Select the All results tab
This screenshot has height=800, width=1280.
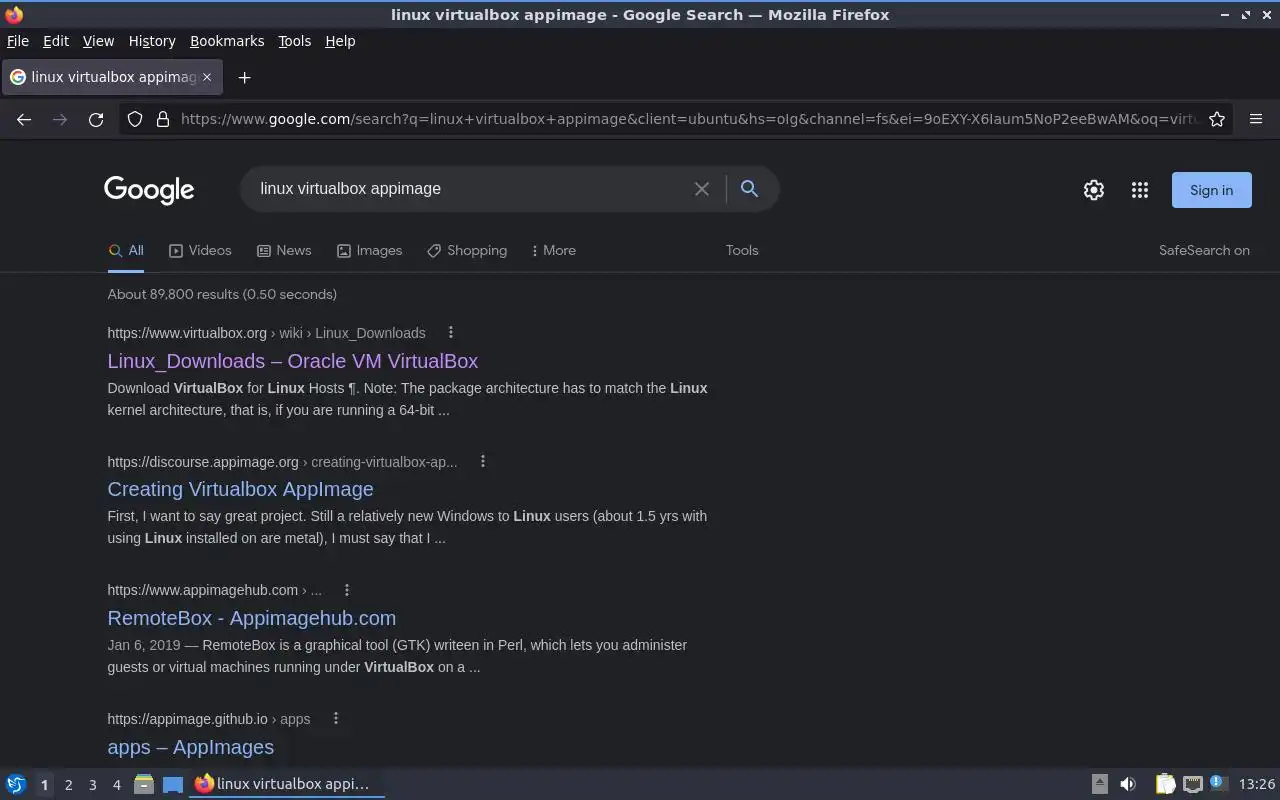[x=126, y=250]
